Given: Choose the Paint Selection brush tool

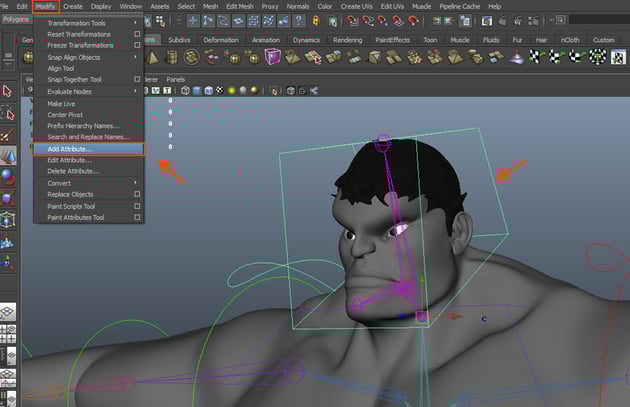Looking at the screenshot, I should (x=7, y=135).
